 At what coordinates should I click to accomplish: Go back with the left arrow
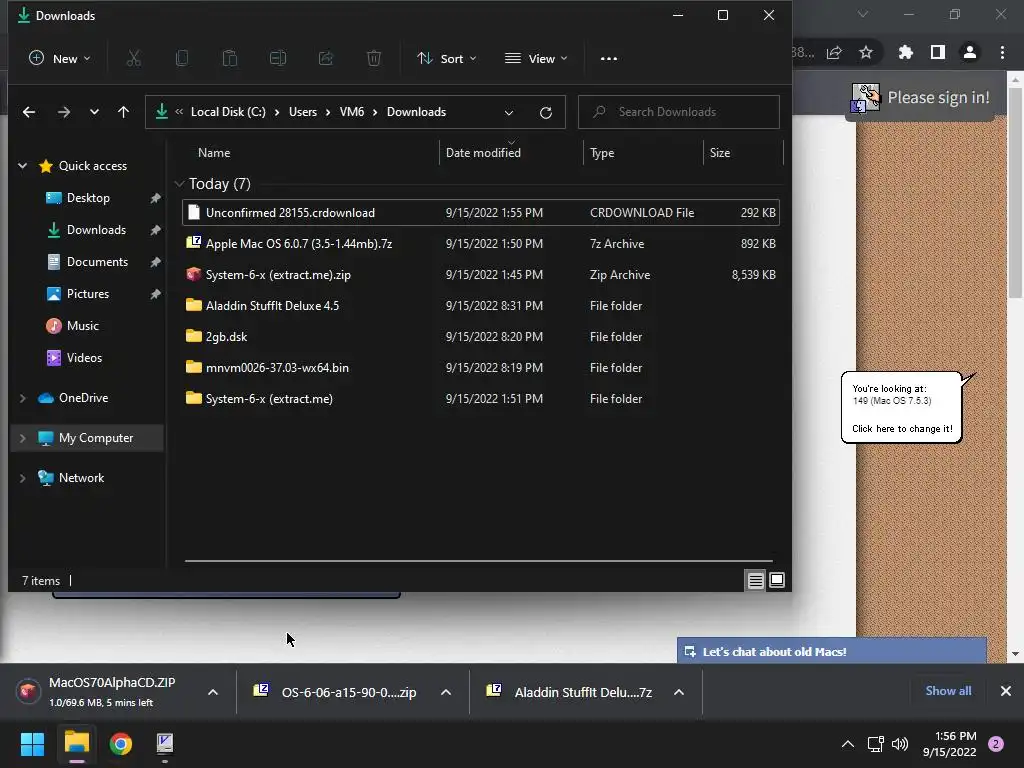29,112
